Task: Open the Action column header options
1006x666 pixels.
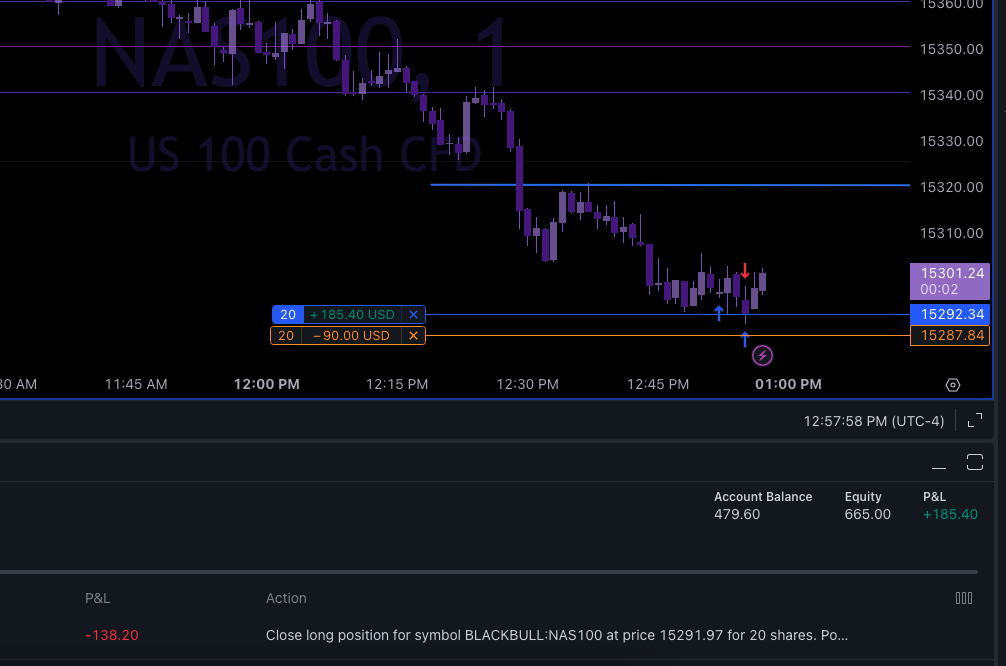Action: point(286,598)
